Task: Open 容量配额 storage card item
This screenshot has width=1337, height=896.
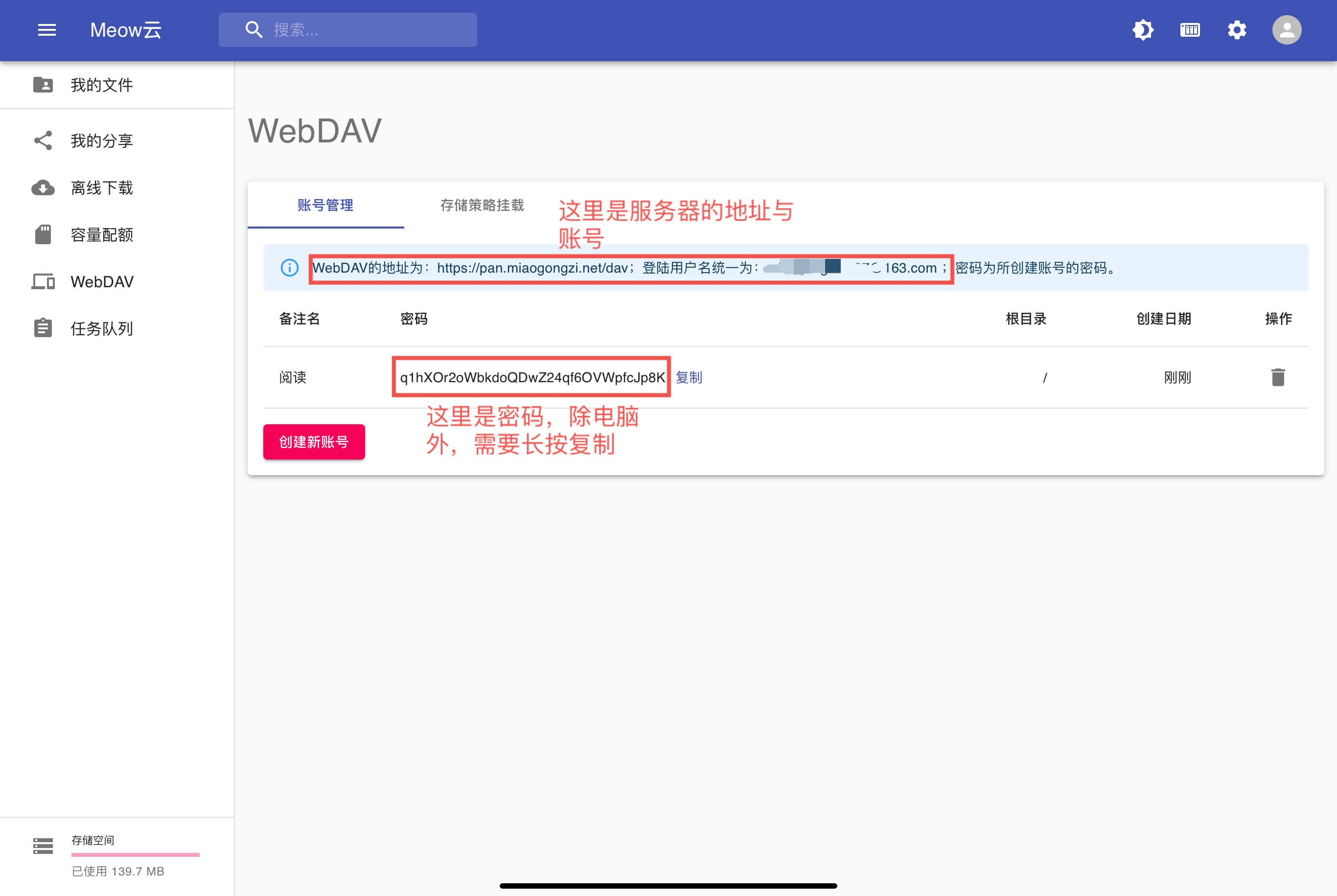Action: pyautogui.click(x=102, y=235)
